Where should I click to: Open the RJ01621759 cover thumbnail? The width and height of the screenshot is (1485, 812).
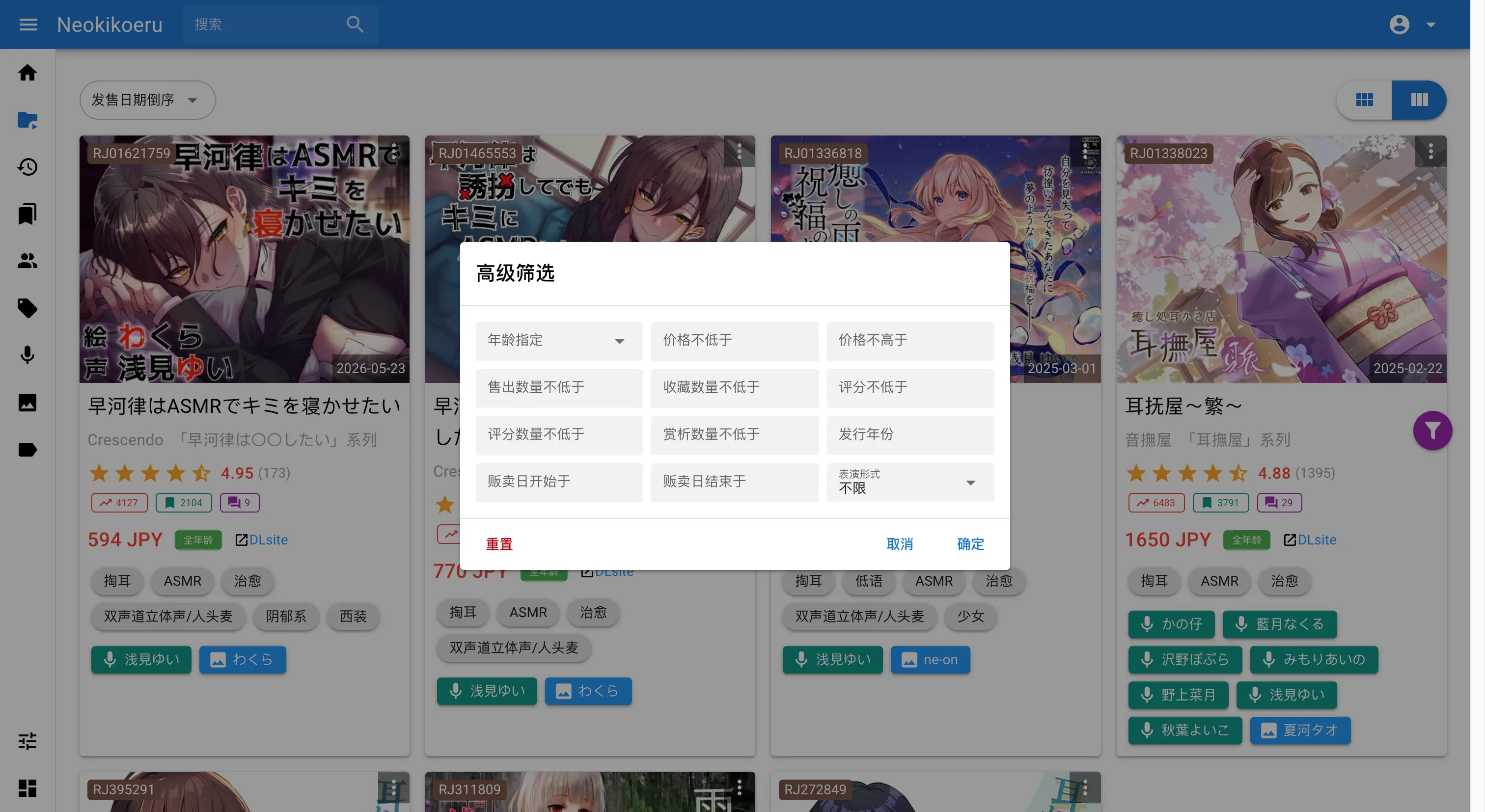245,259
